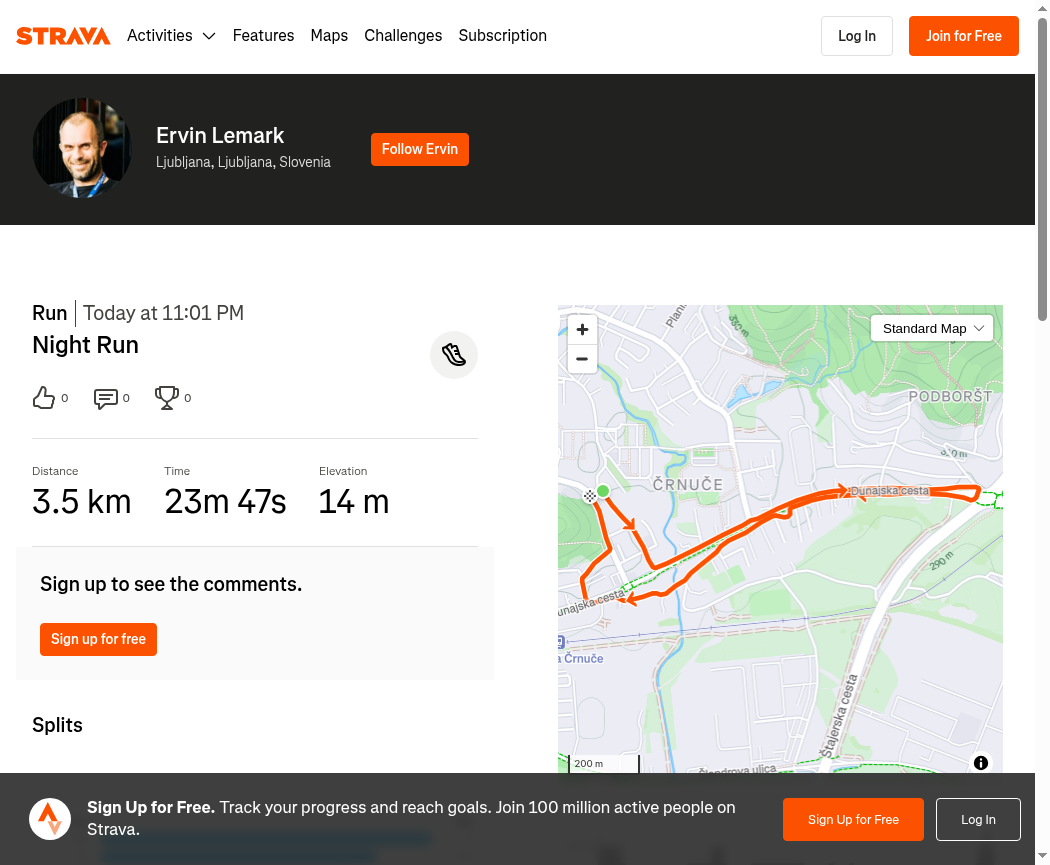Click Ervin Lemark's profile photo
The image size is (1050, 865).
tap(82, 148)
